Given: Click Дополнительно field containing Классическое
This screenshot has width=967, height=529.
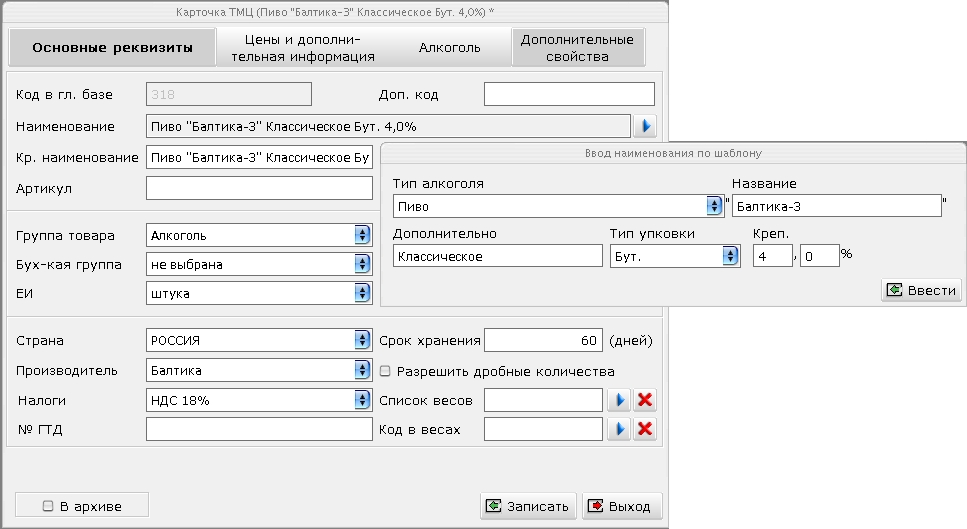Looking at the screenshot, I should point(498,256).
